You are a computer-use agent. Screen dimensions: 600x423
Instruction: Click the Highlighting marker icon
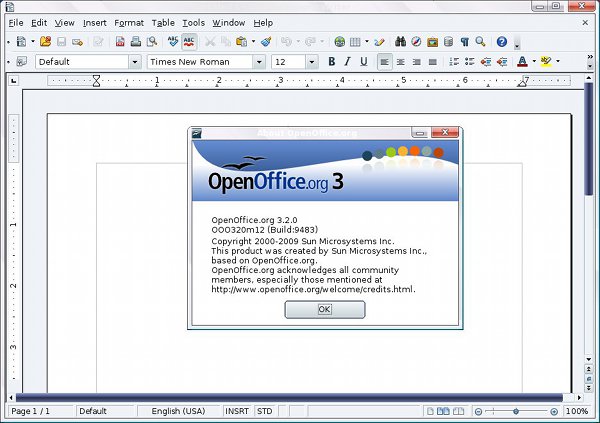546,61
